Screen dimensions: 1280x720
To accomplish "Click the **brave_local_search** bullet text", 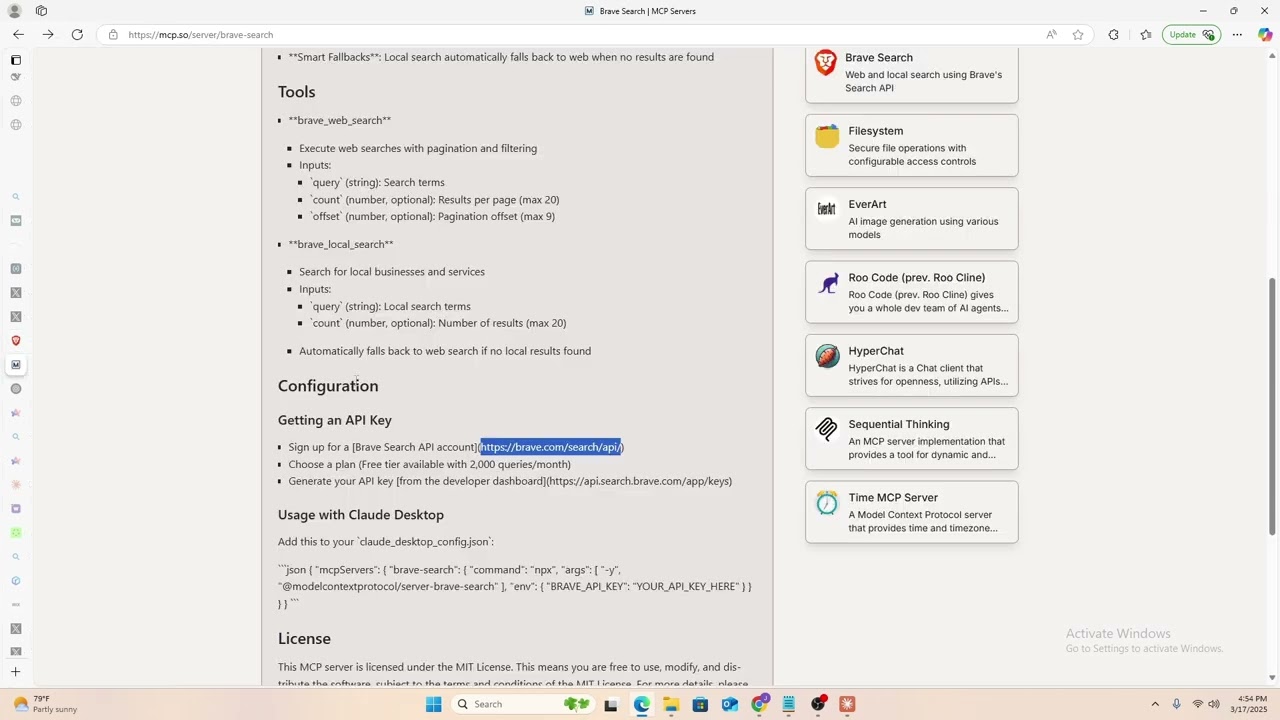I will pos(341,244).
